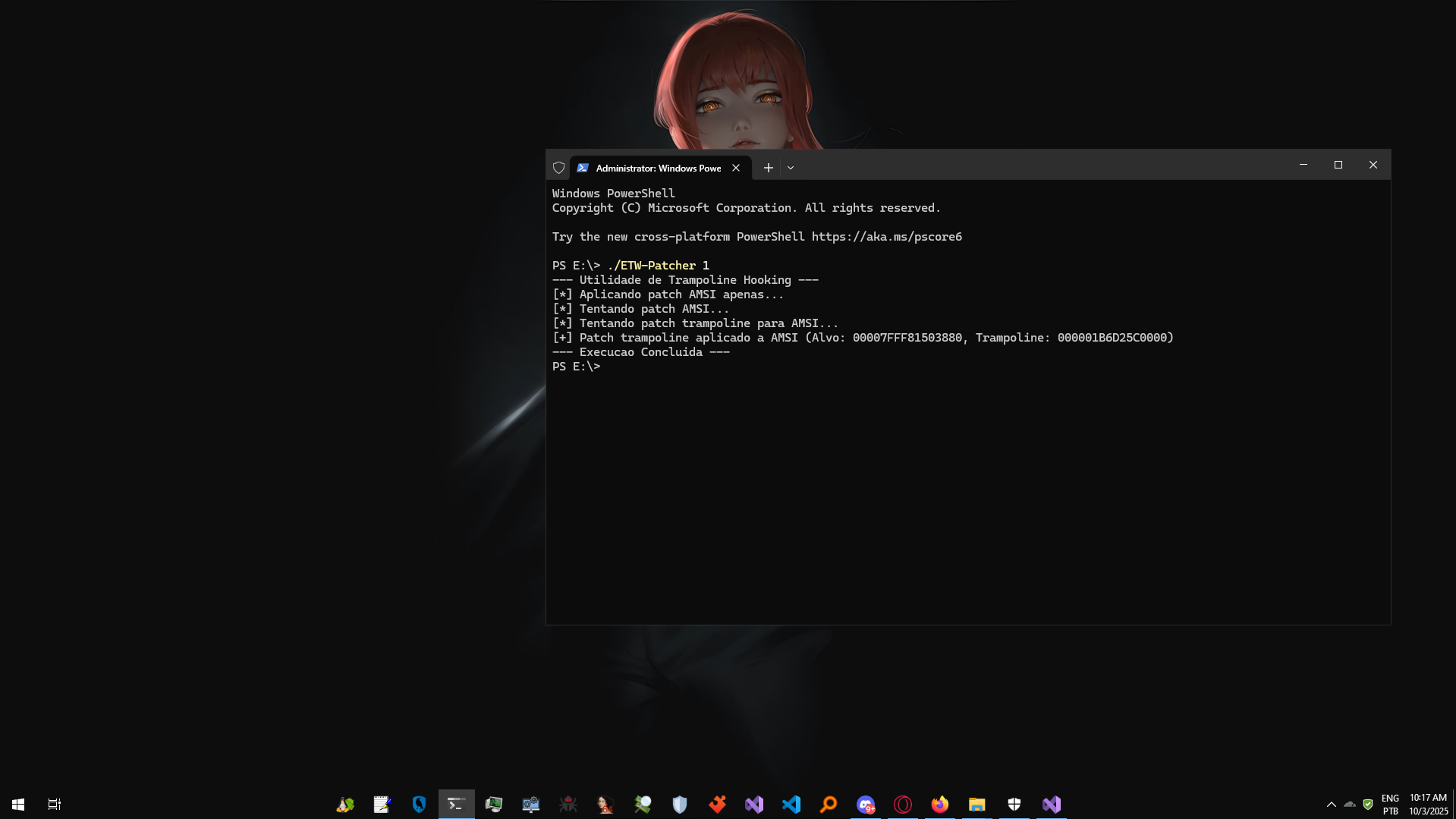
Task: Click the Show desktop sliver at taskbar end
Action: pyautogui.click(x=1454, y=805)
